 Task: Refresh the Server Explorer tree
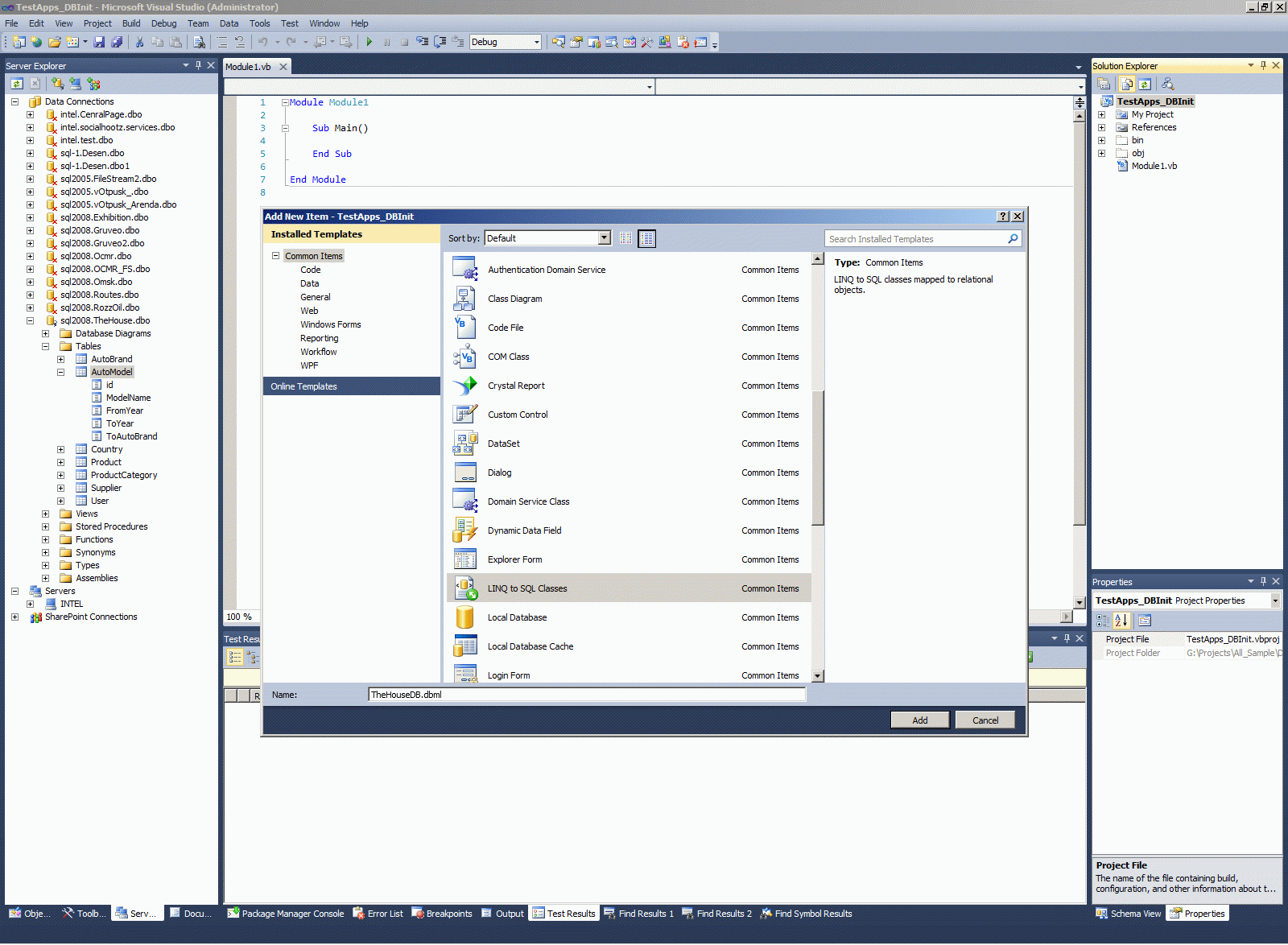(x=17, y=84)
